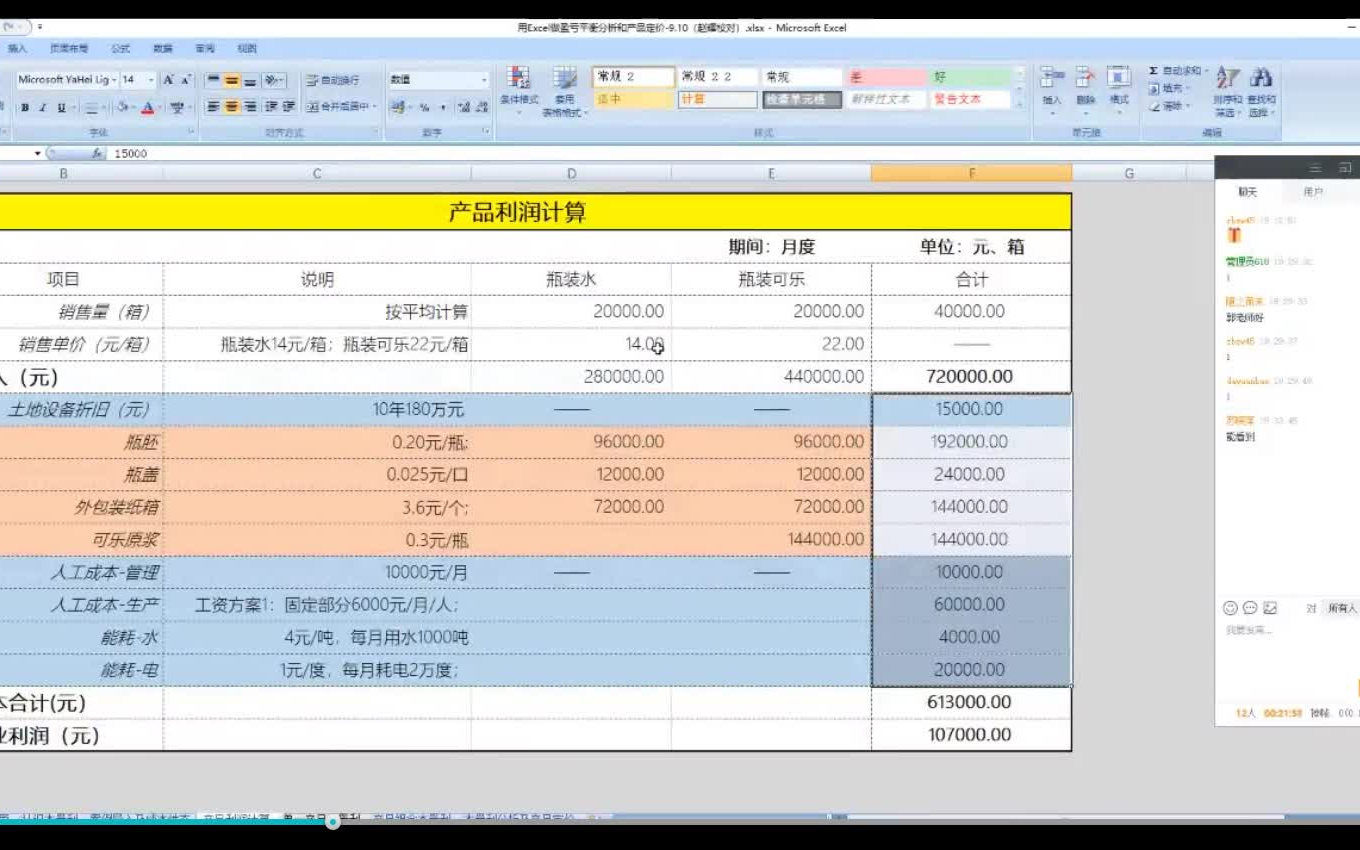Image resolution: width=1360 pixels, height=850 pixels.
Task: Increase font size with large A button
Action: tap(168, 80)
